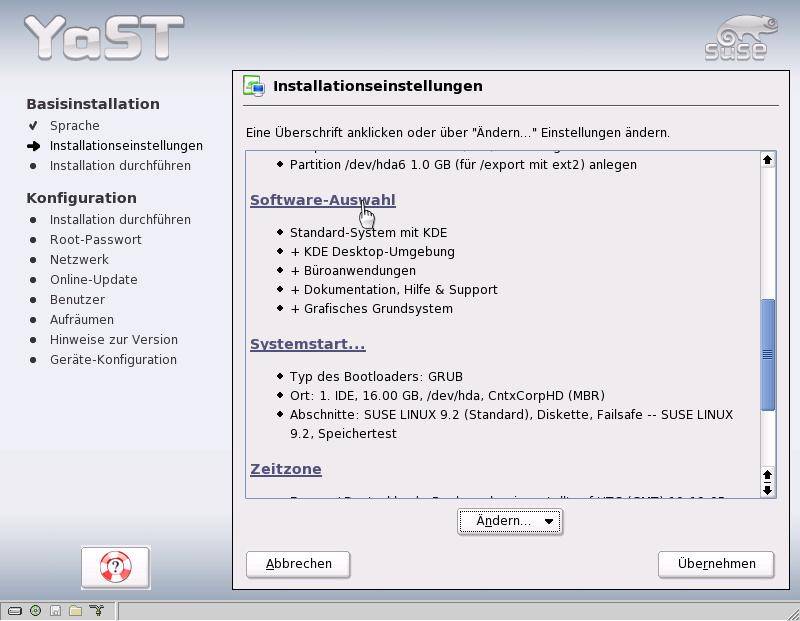800x621 pixels.
Task: Select Online-Update in the sidebar
Action: click(94, 280)
